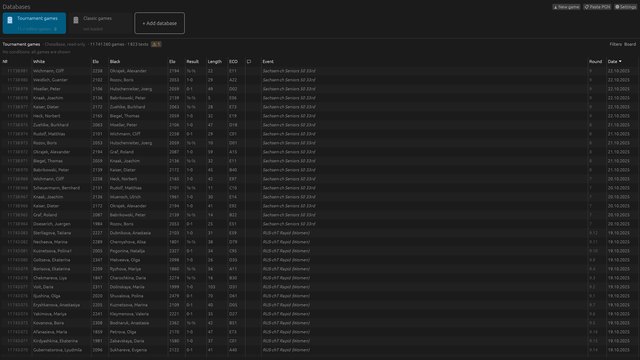The width and height of the screenshot is (640, 360).
Task: Click the comment icon column header
Action: coord(249,62)
